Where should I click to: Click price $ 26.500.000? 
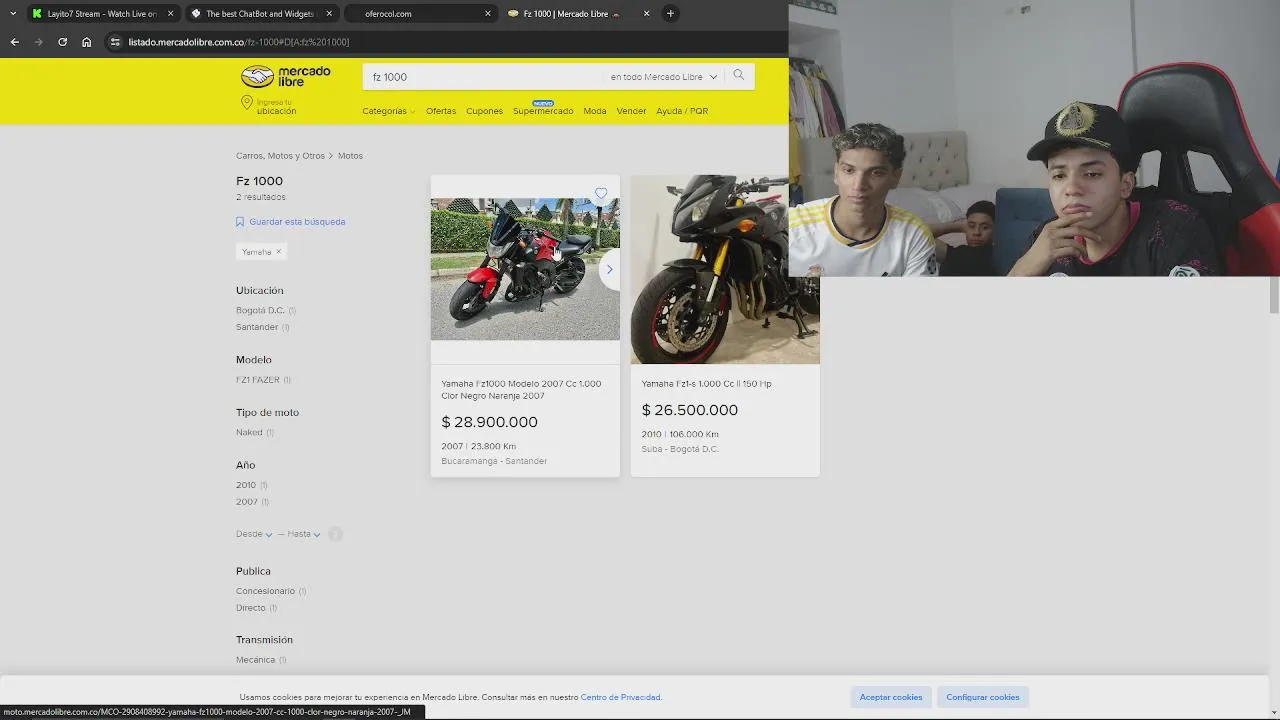(690, 410)
